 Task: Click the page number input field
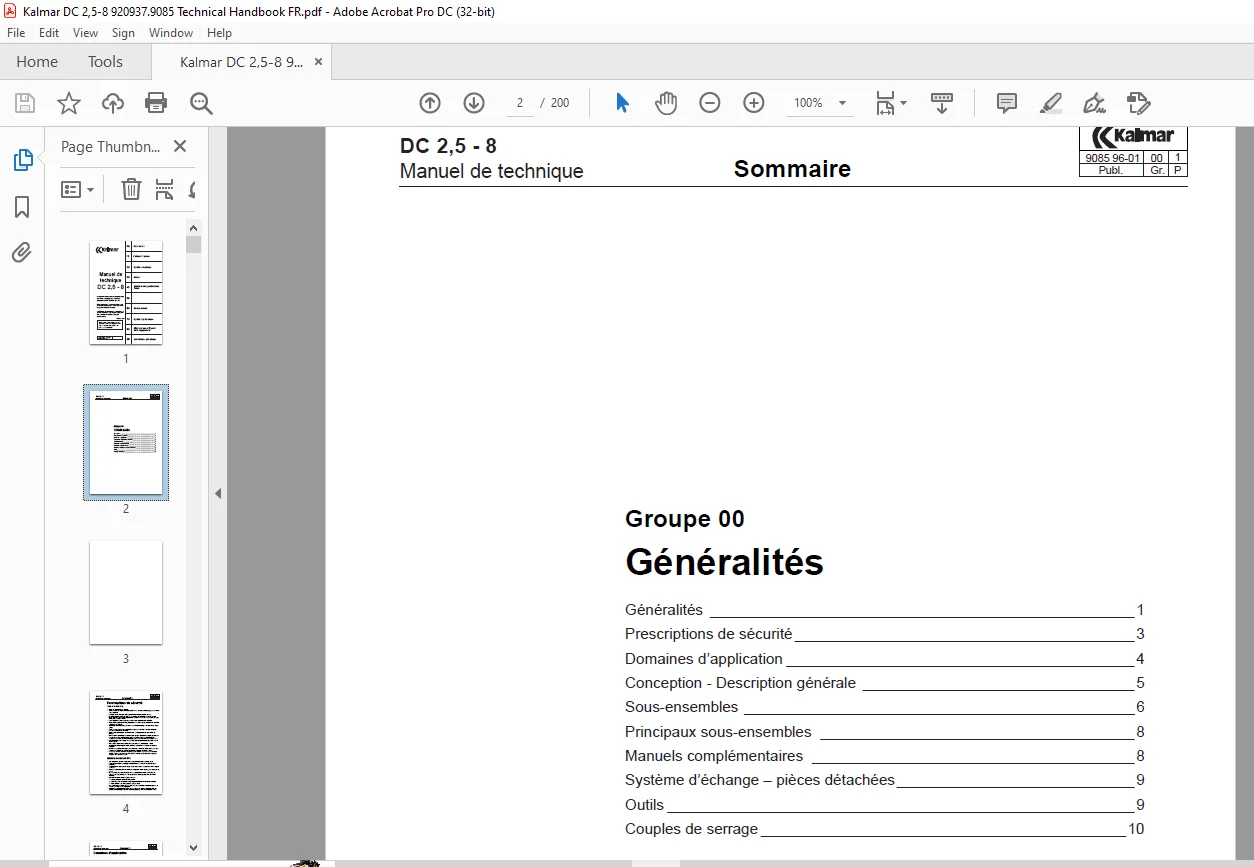[x=520, y=103]
